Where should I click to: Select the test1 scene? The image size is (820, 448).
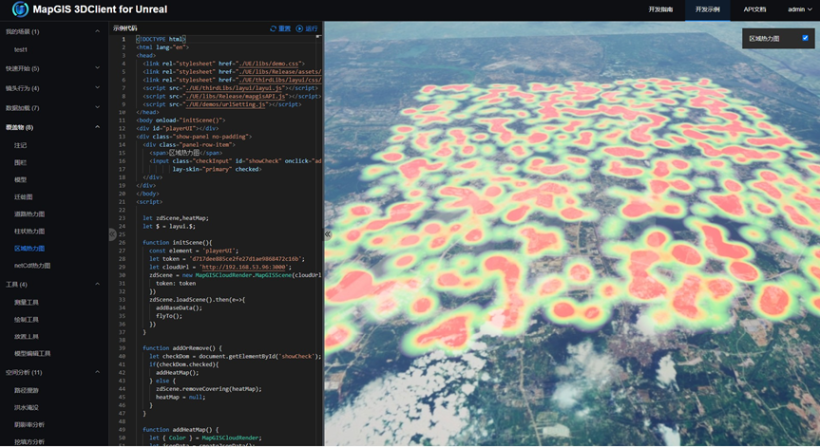coord(21,48)
